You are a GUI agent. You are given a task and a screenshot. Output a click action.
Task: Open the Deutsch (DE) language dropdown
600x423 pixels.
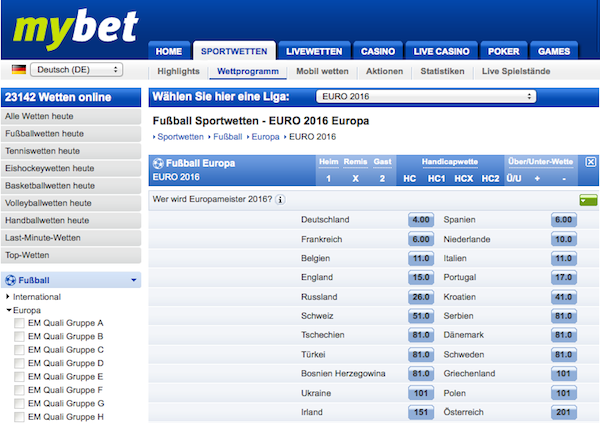click(x=77, y=70)
